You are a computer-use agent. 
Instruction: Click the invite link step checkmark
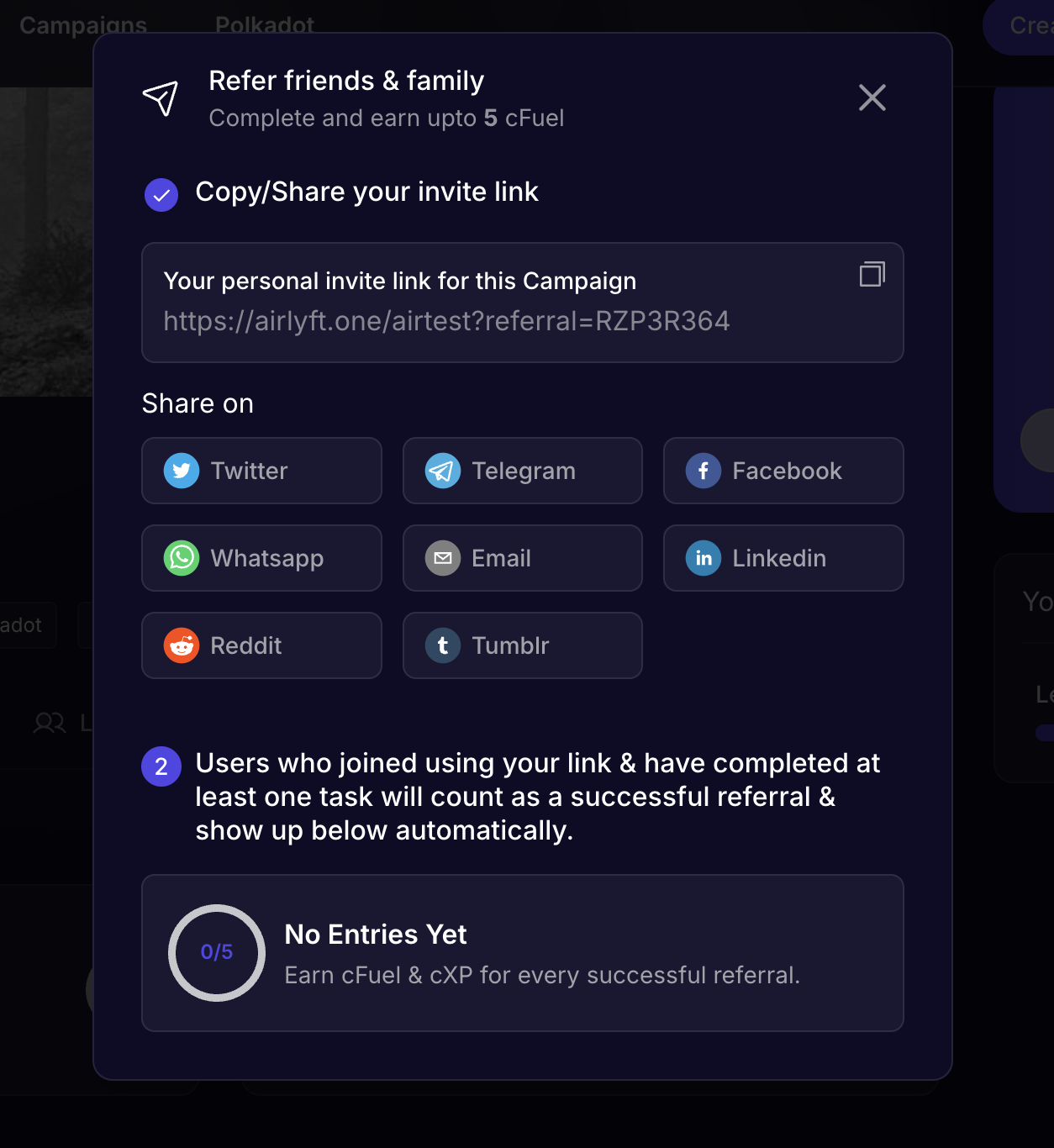pyautogui.click(x=161, y=195)
